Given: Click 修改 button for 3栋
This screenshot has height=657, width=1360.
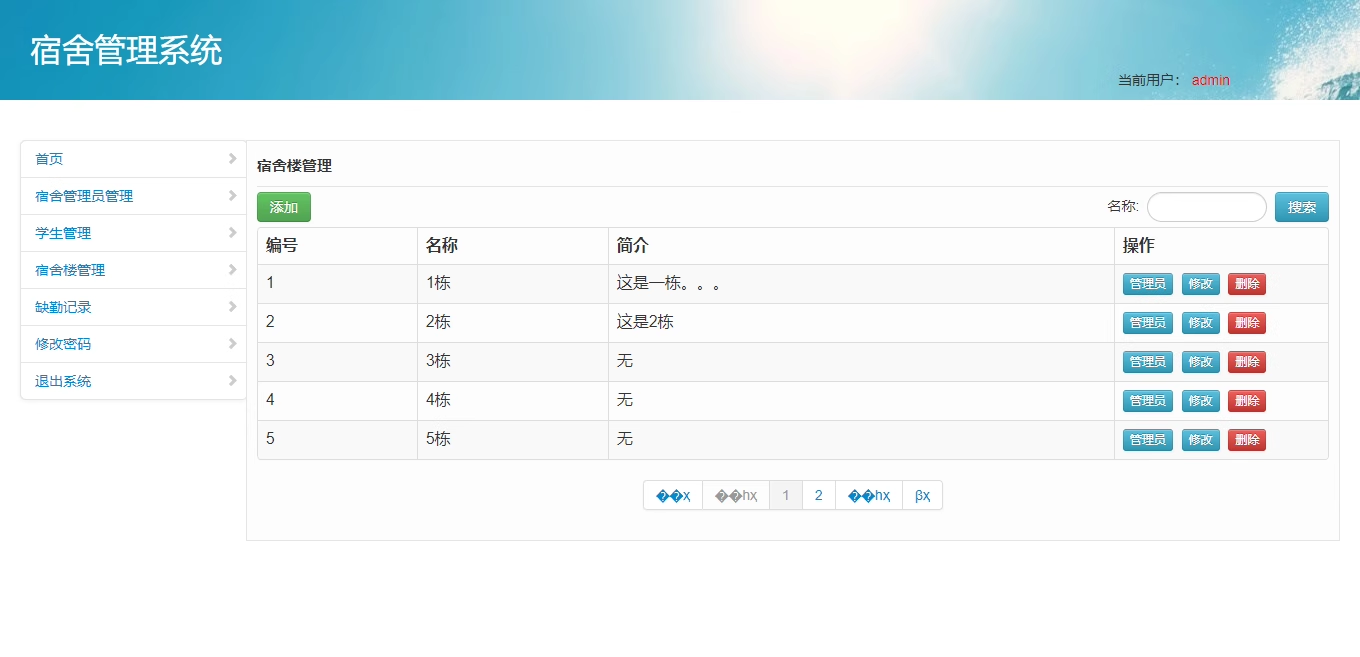Looking at the screenshot, I should pyautogui.click(x=1201, y=362).
